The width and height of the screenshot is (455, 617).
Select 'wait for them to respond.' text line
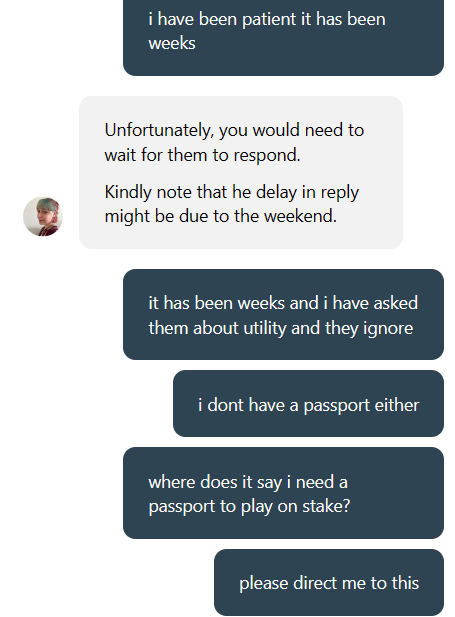202,155
